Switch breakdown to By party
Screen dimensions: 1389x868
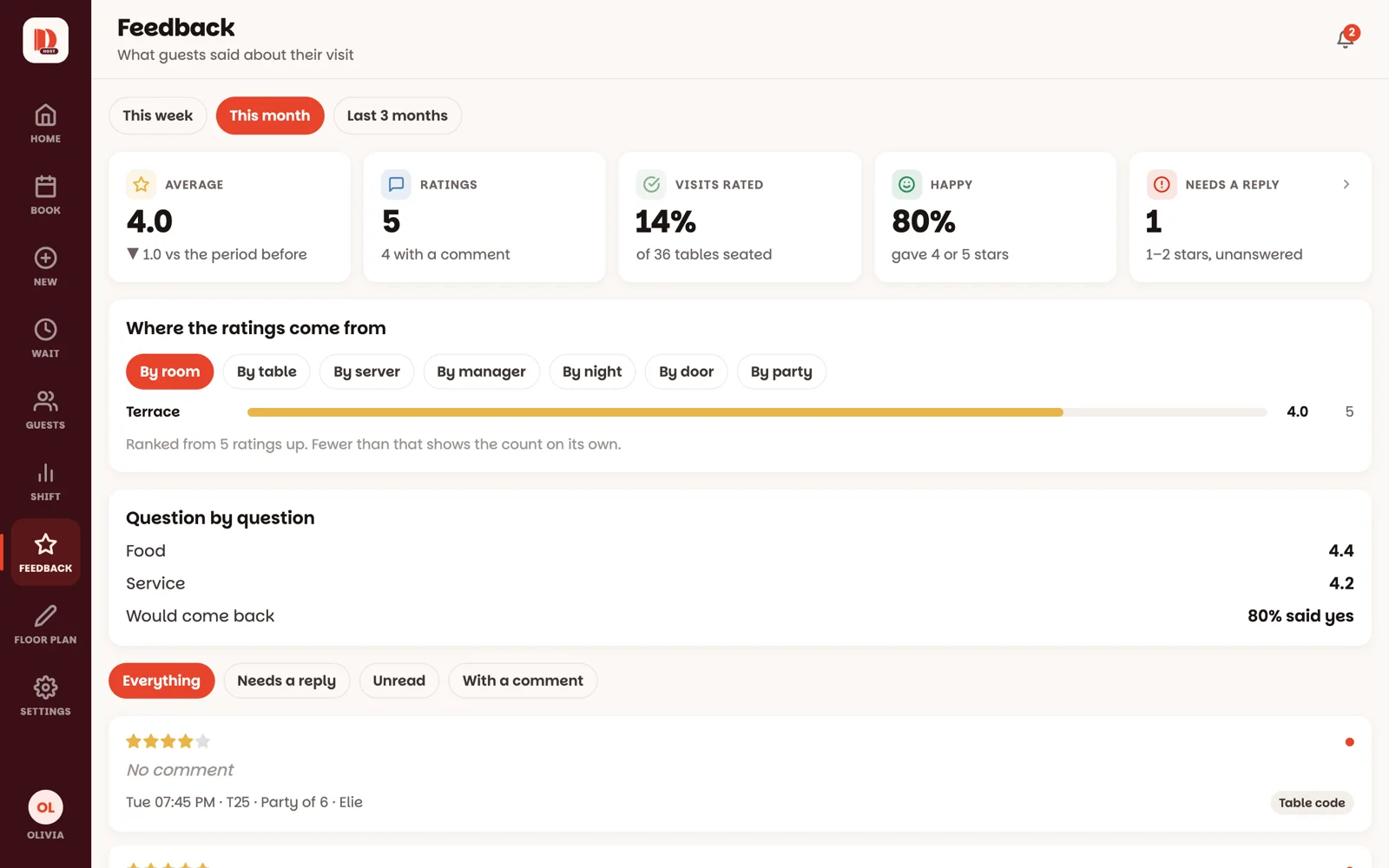coord(781,372)
